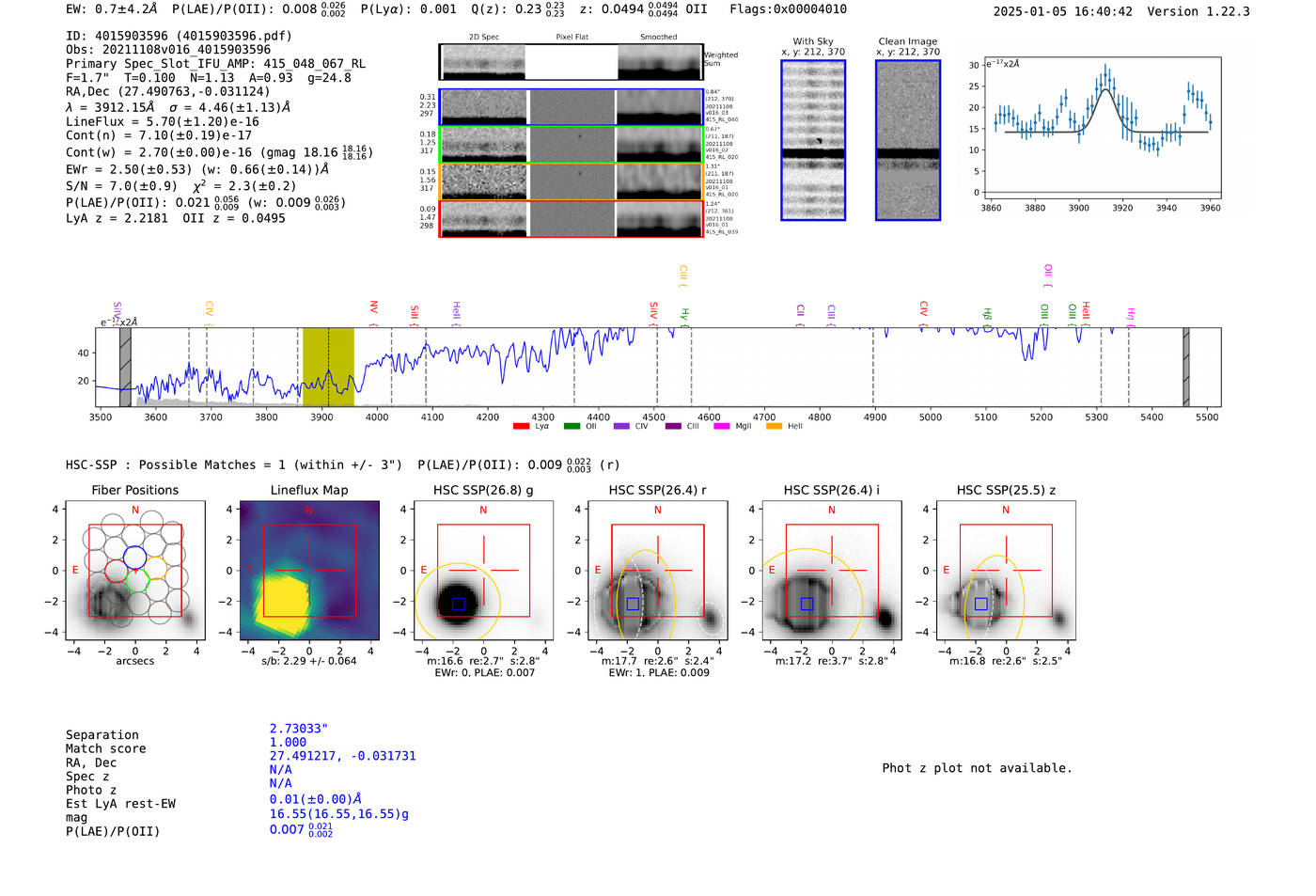
Task: Click the red SiII line marker
Action: 415,313
